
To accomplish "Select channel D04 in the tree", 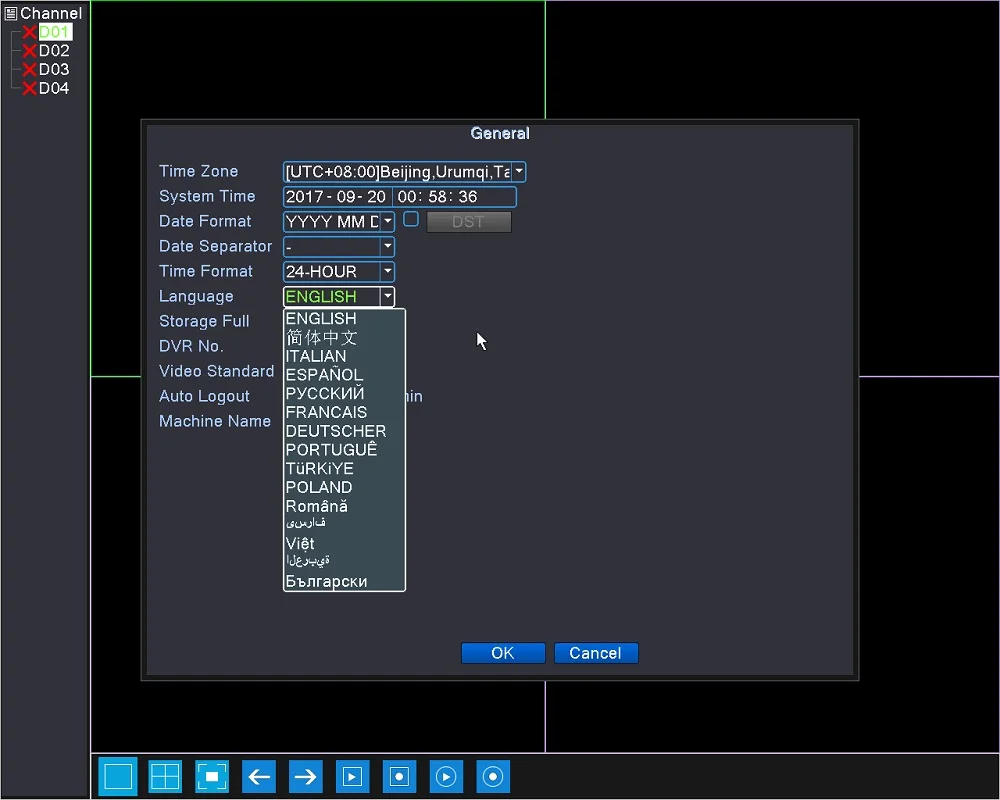I will point(54,88).
